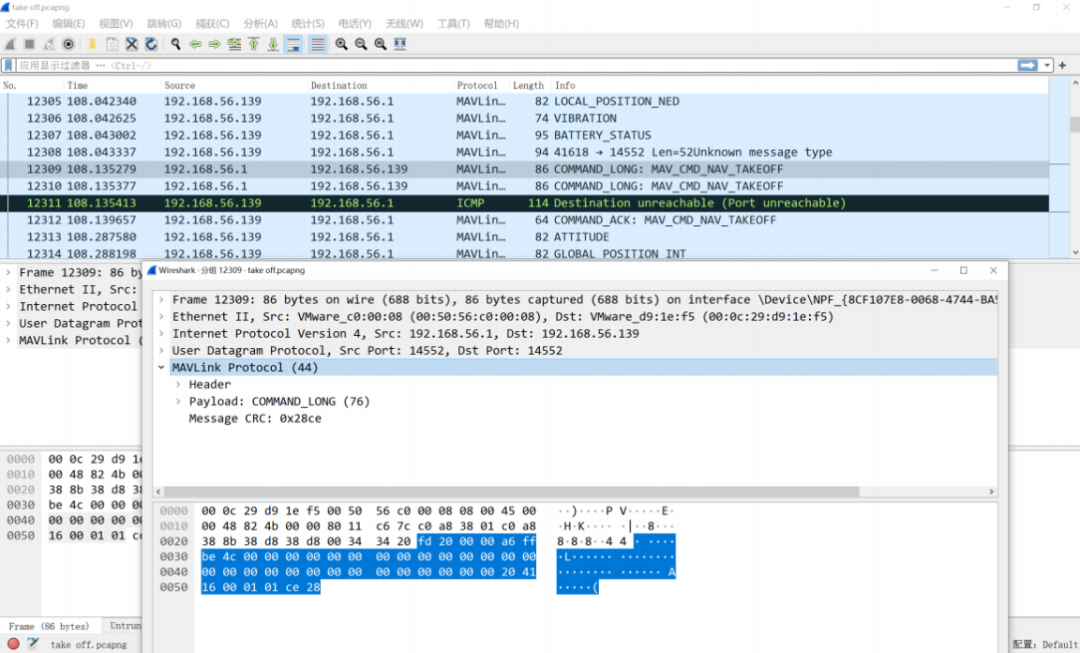This screenshot has width=1080, height=653.
Task: Open the 工具(T) menu
Action: tap(453, 23)
